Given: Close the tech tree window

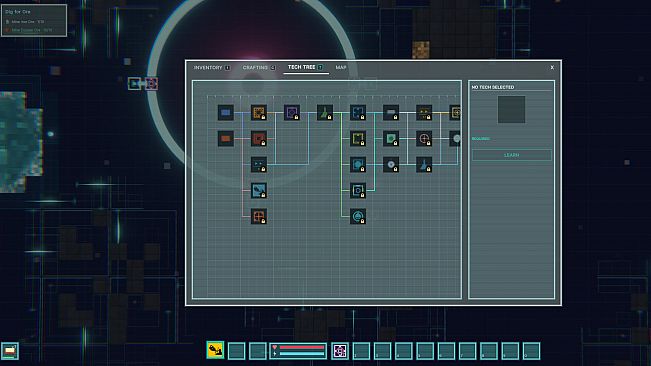Looking at the screenshot, I should click(552, 67).
